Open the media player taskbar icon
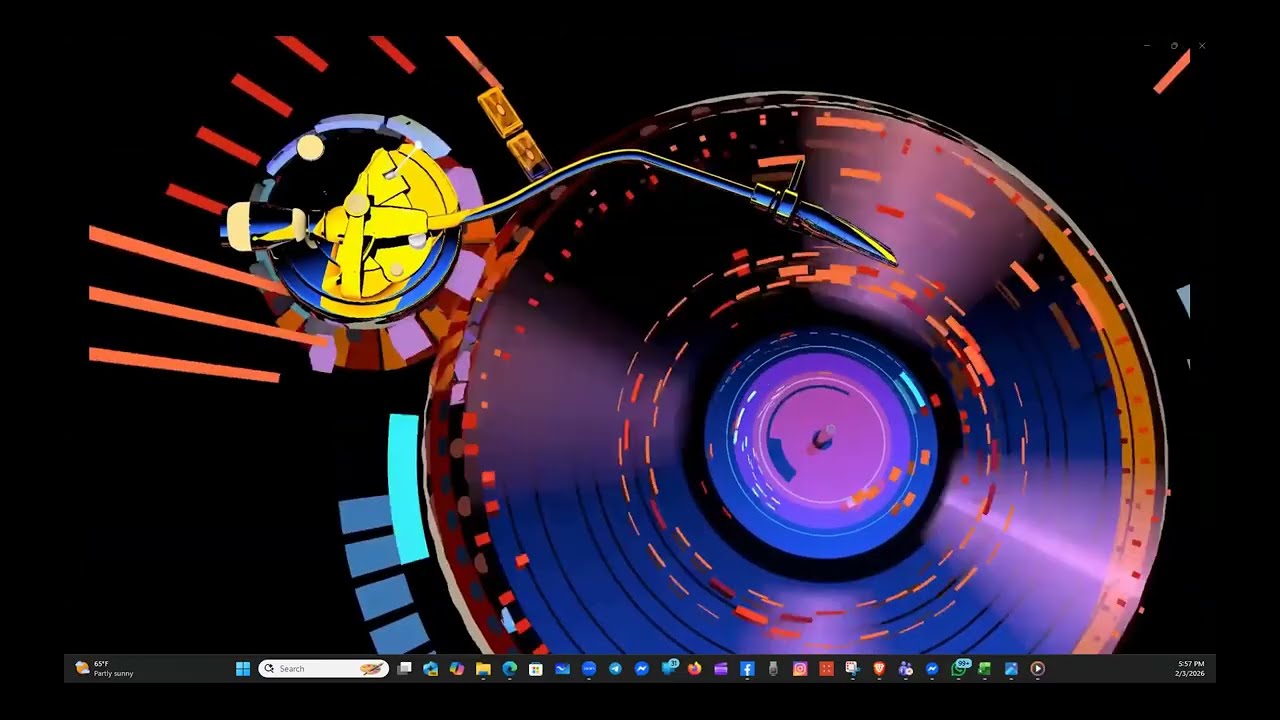1280x720 pixels. 1037,669
